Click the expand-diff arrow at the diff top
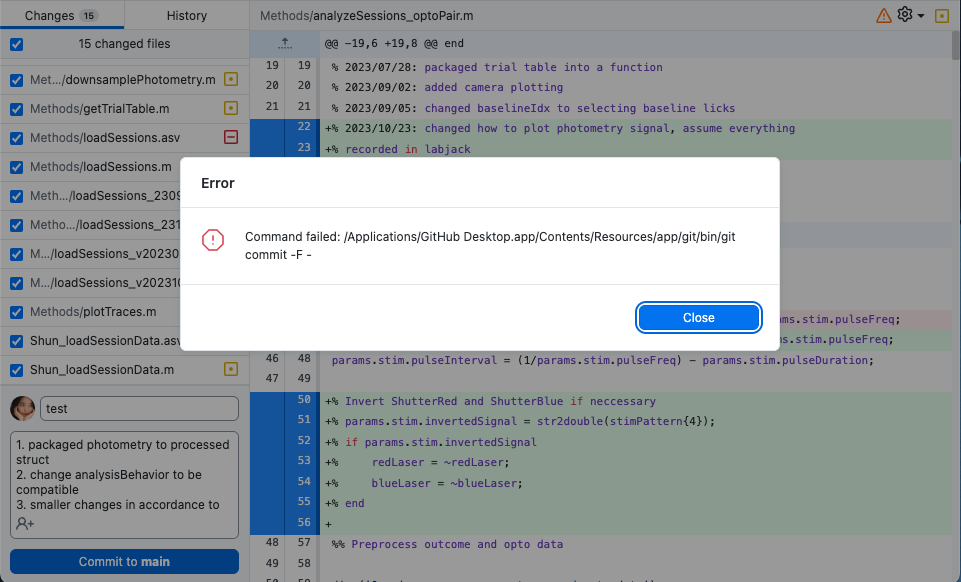This screenshot has height=582, width=961. point(285,43)
